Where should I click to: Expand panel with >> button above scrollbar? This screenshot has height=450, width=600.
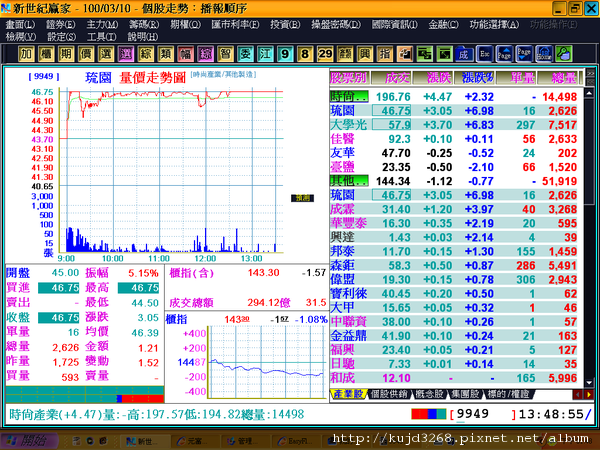click(590, 73)
